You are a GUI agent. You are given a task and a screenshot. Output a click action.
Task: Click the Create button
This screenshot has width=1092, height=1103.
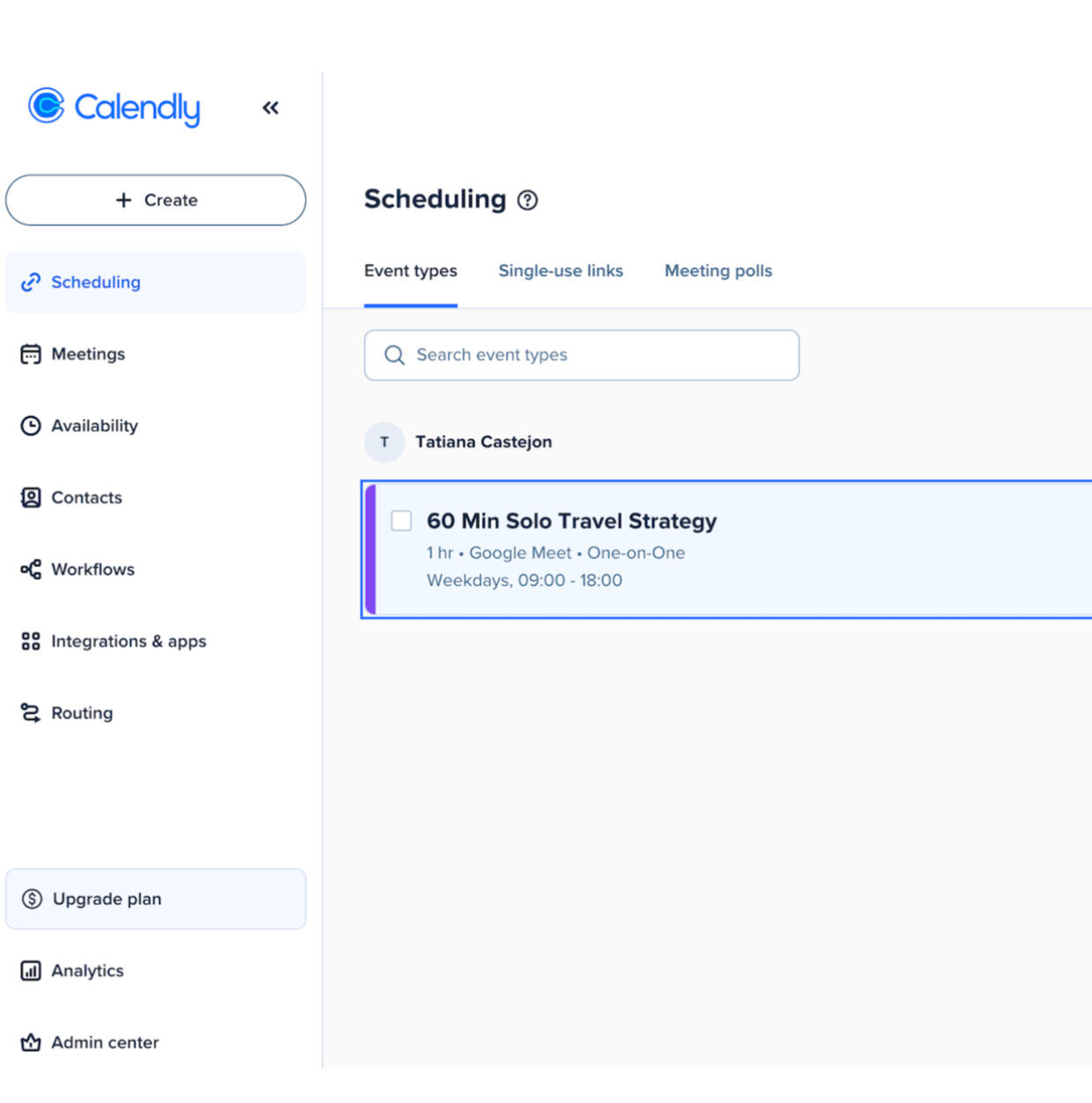tap(156, 200)
